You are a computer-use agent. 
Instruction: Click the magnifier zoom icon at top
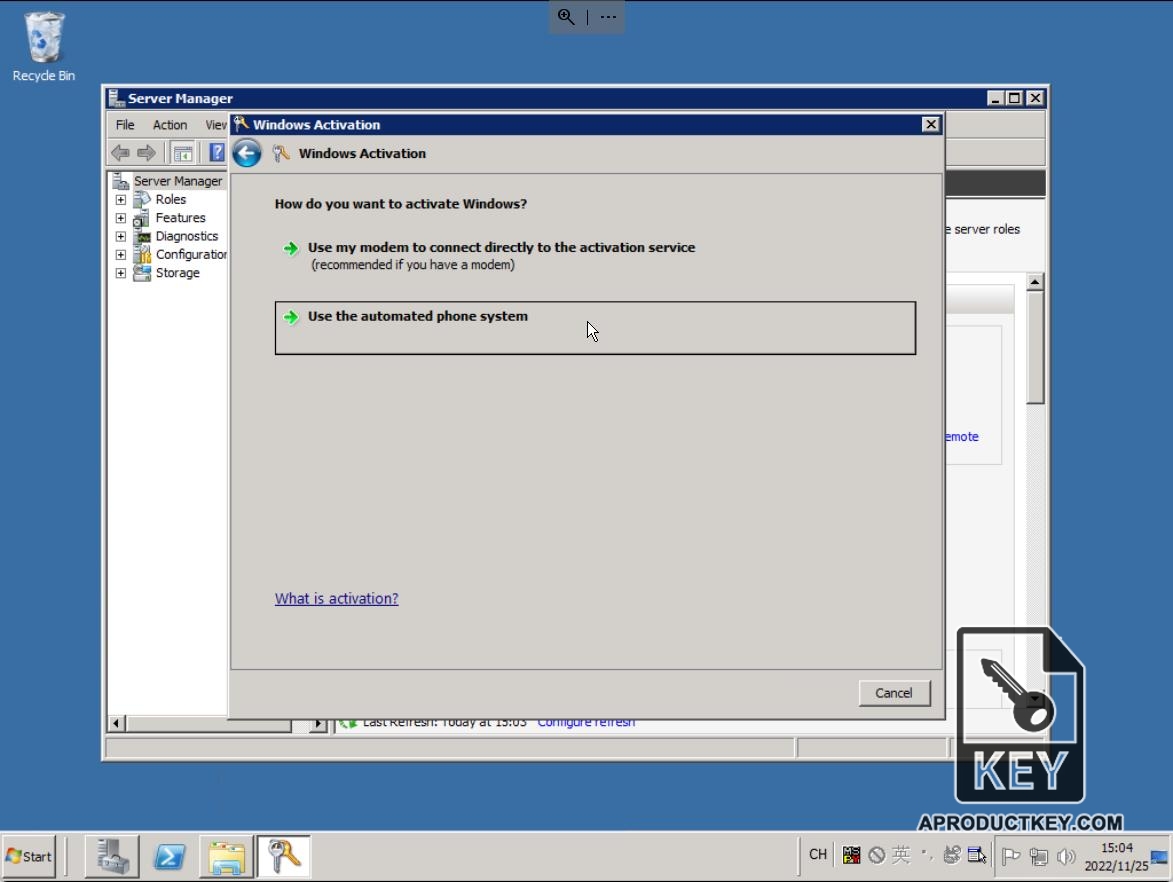pos(566,16)
